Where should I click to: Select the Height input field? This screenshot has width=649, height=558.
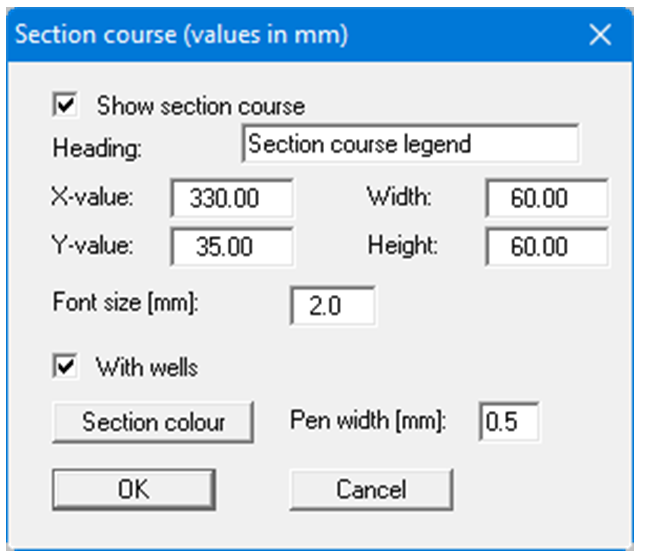546,246
